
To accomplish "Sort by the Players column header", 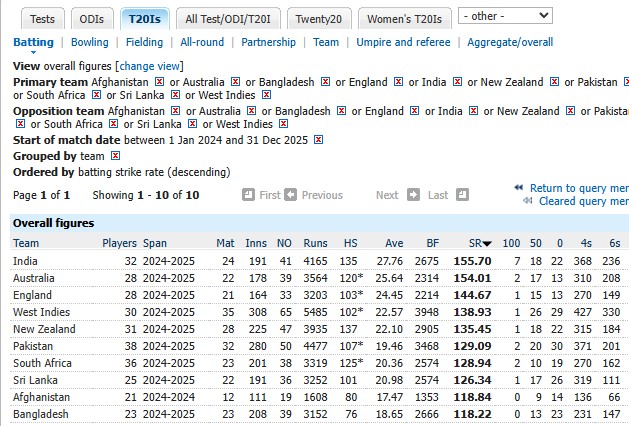I will 120,243.
